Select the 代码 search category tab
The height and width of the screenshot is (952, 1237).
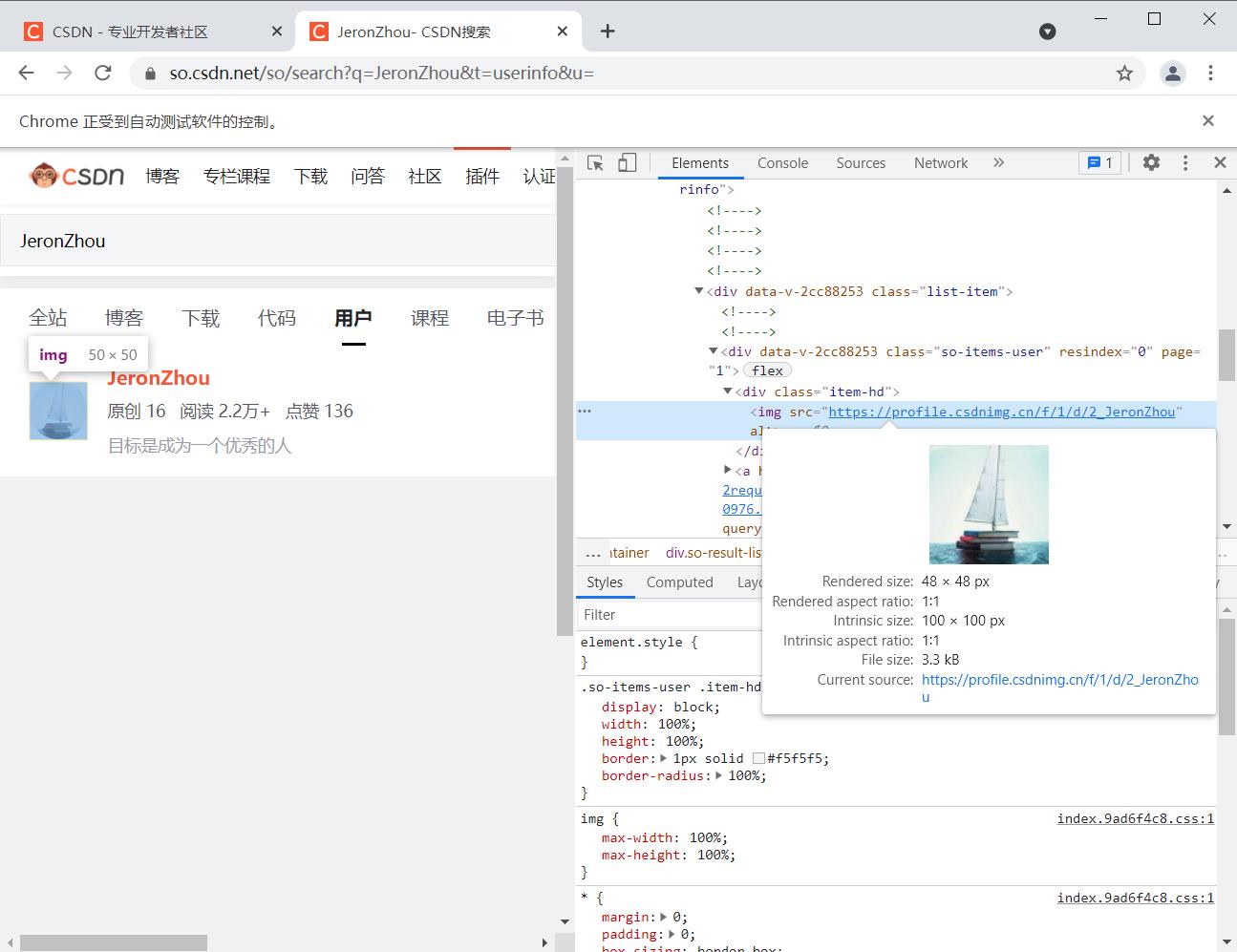tap(277, 318)
